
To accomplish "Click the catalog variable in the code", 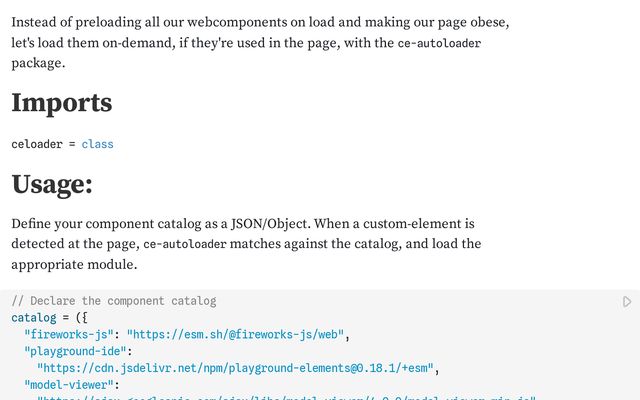I will pyautogui.click(x=33, y=317).
